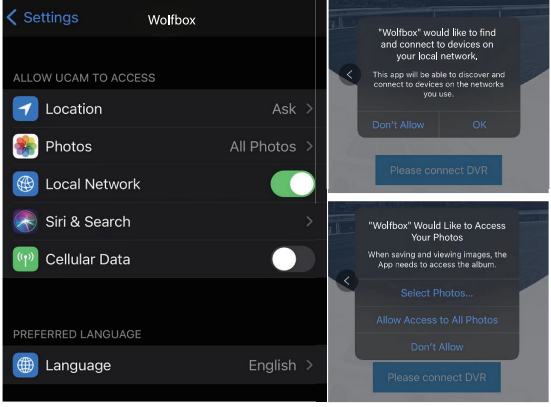This screenshot has height=407, width=551.
Task: Tap back arrow beside photos access dialog
Action: pyautogui.click(x=346, y=280)
